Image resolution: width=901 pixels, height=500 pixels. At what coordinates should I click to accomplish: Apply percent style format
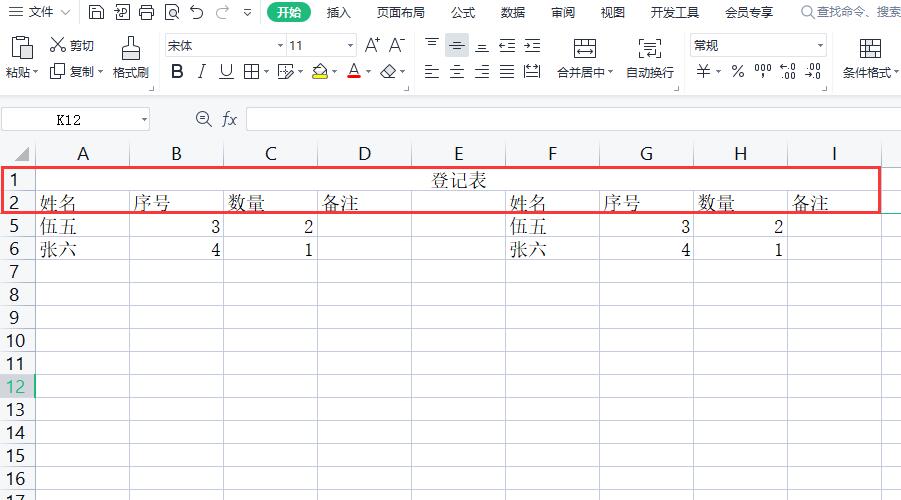tap(738, 72)
